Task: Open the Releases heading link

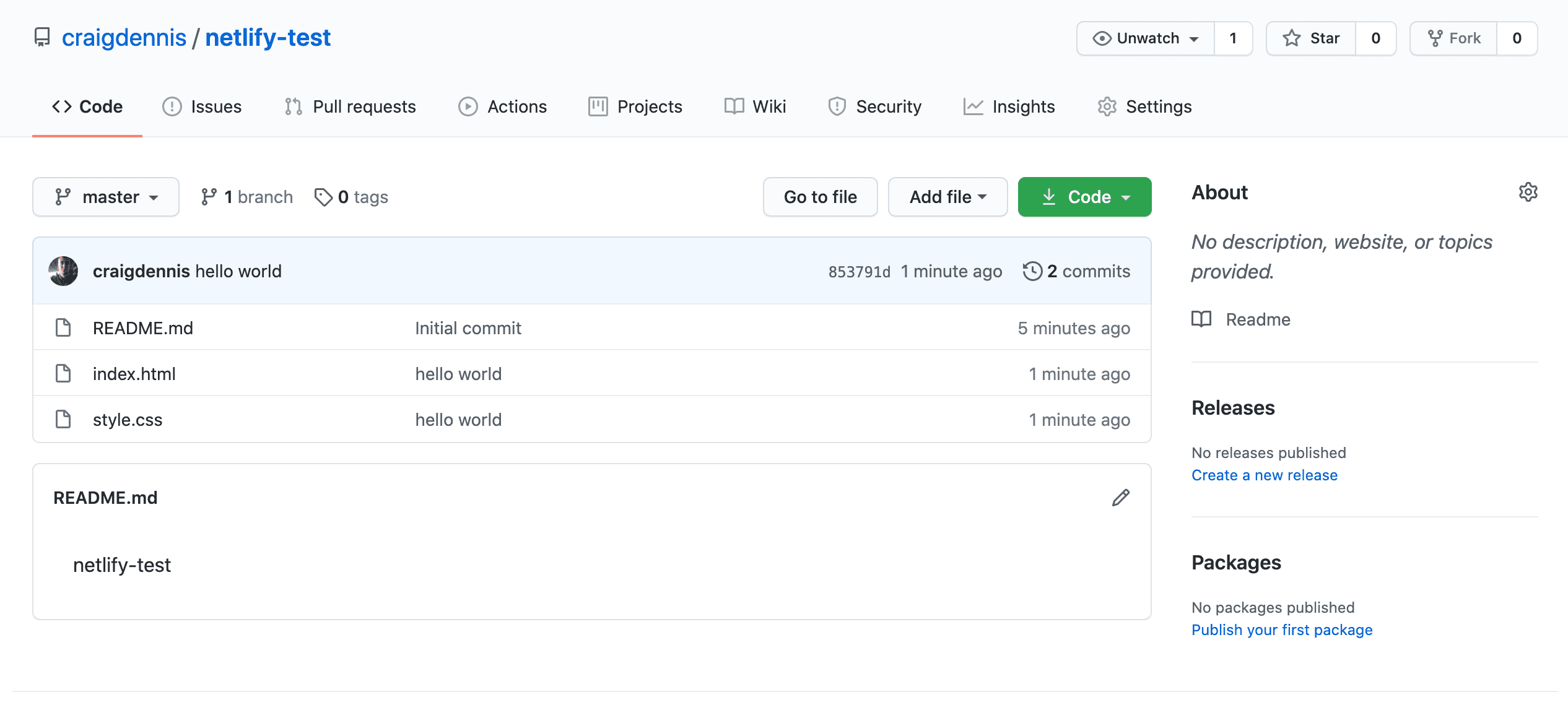Action: (x=1233, y=408)
